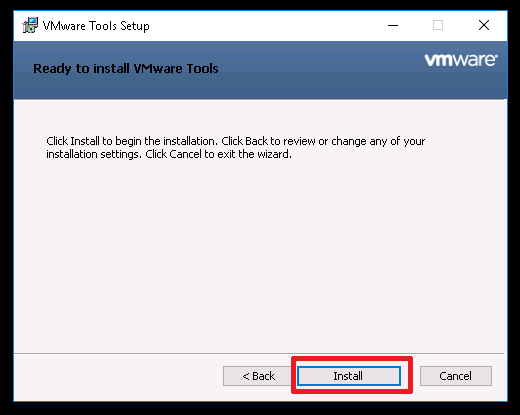Click the "VMware Tools Setup" title bar text
Screen dimensions: 520x415
96,26
